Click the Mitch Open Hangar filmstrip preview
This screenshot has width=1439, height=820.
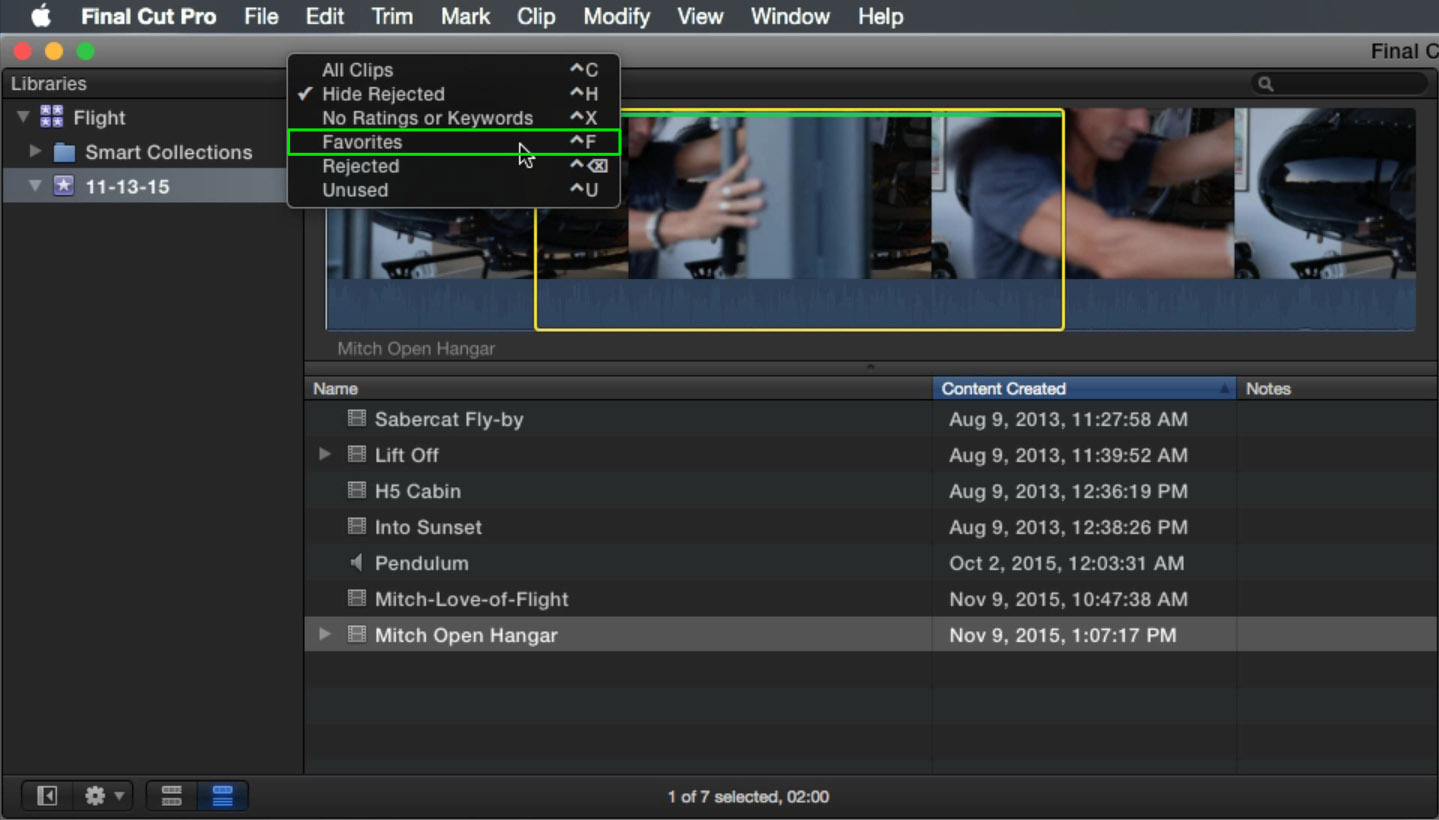pyautogui.click(x=870, y=219)
